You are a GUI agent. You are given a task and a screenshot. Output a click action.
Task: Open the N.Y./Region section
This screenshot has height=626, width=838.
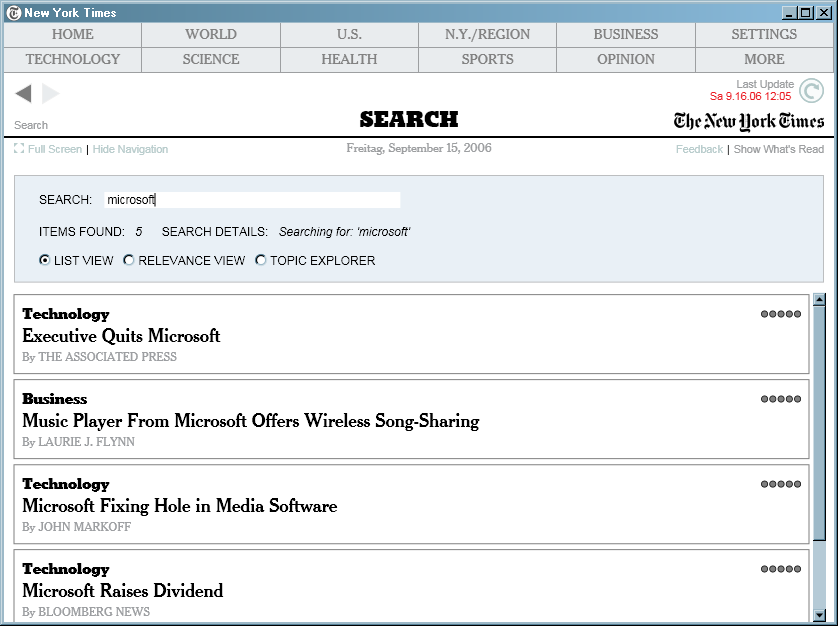click(x=487, y=34)
